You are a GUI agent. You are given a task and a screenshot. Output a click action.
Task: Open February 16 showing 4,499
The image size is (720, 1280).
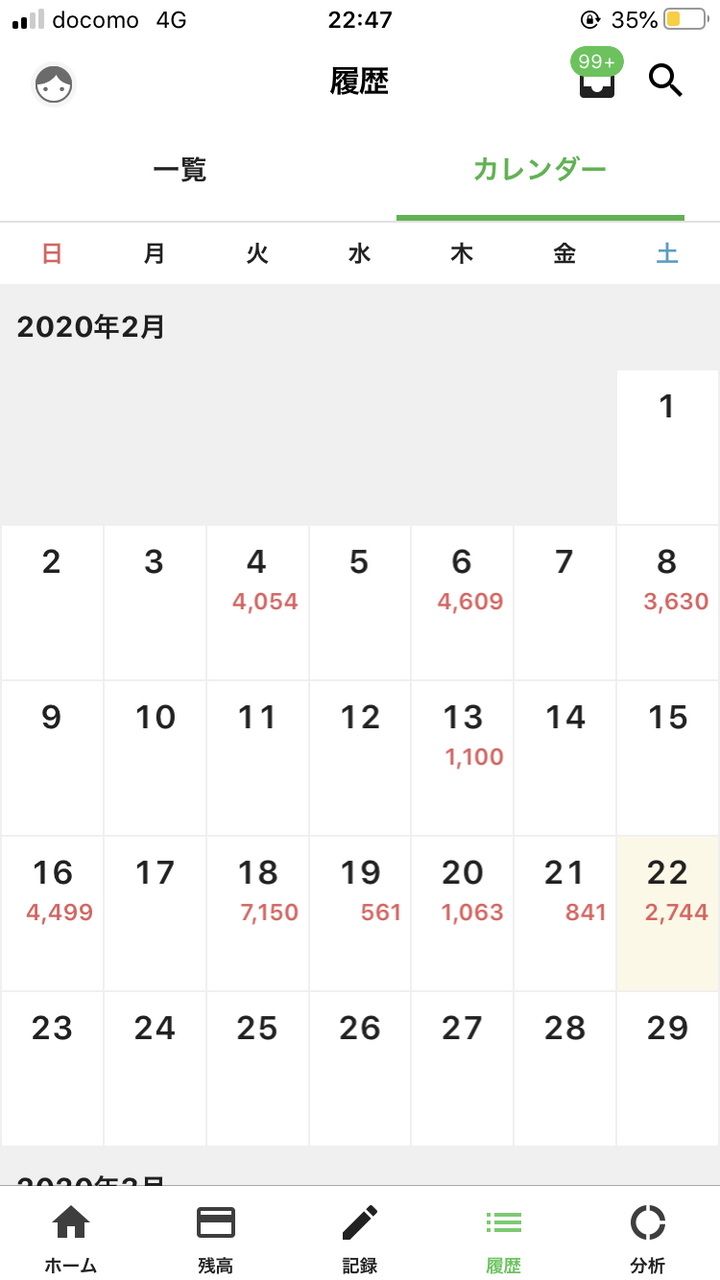[x=52, y=912]
